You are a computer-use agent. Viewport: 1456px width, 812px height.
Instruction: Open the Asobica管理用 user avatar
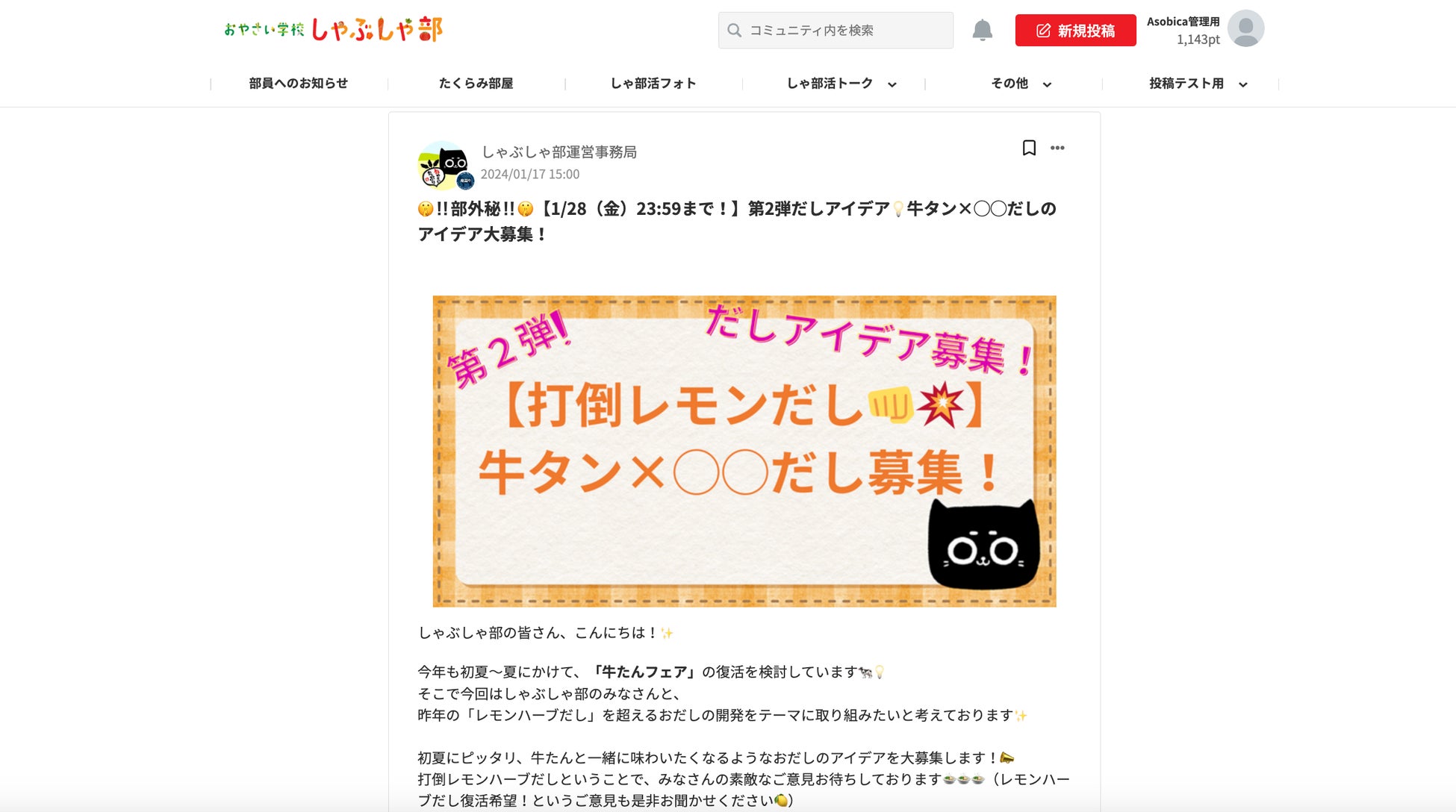point(1245,28)
